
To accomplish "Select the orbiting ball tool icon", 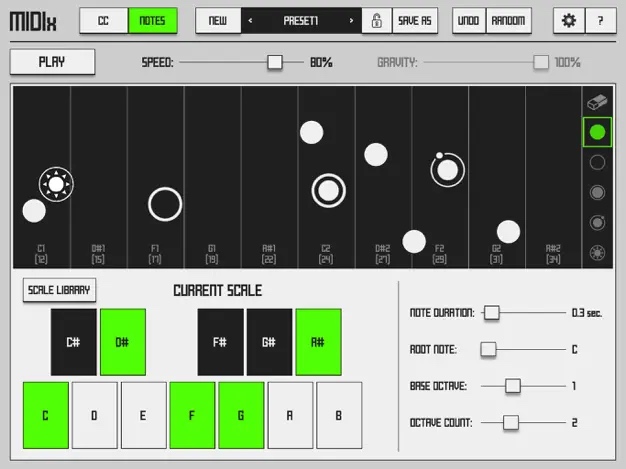I will point(597,222).
